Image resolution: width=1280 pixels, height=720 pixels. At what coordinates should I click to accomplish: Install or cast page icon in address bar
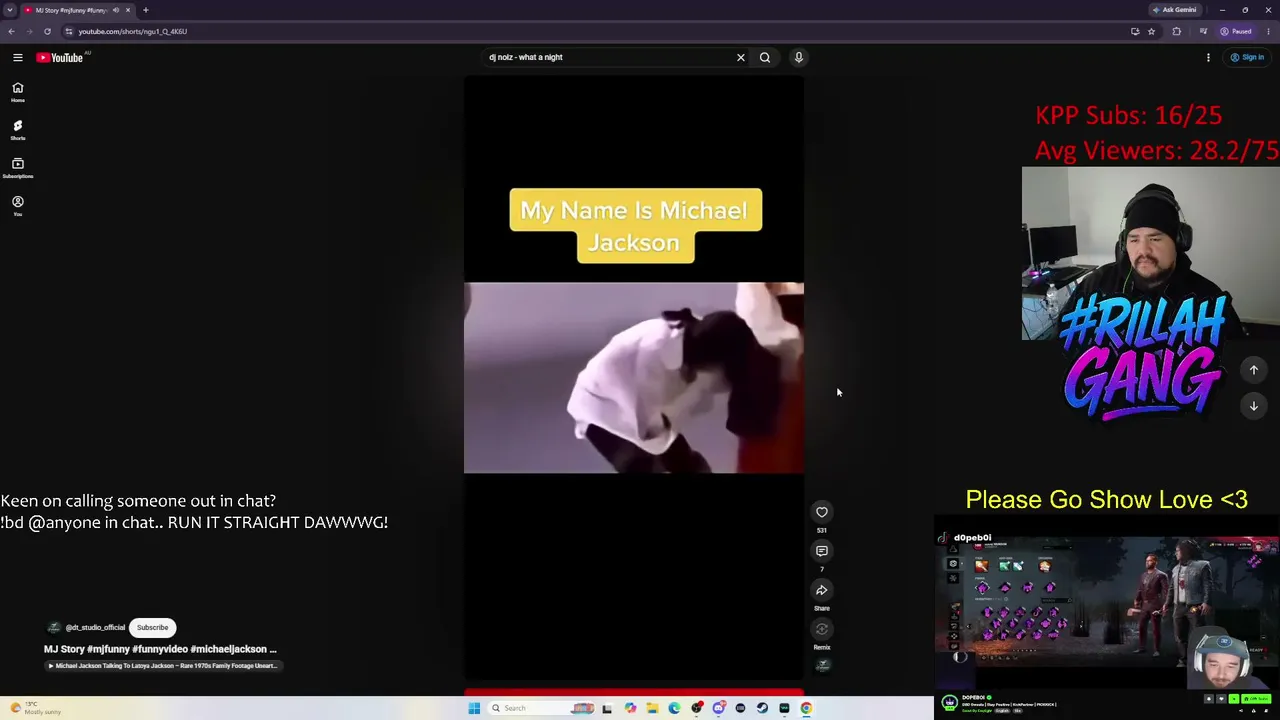click(1135, 31)
